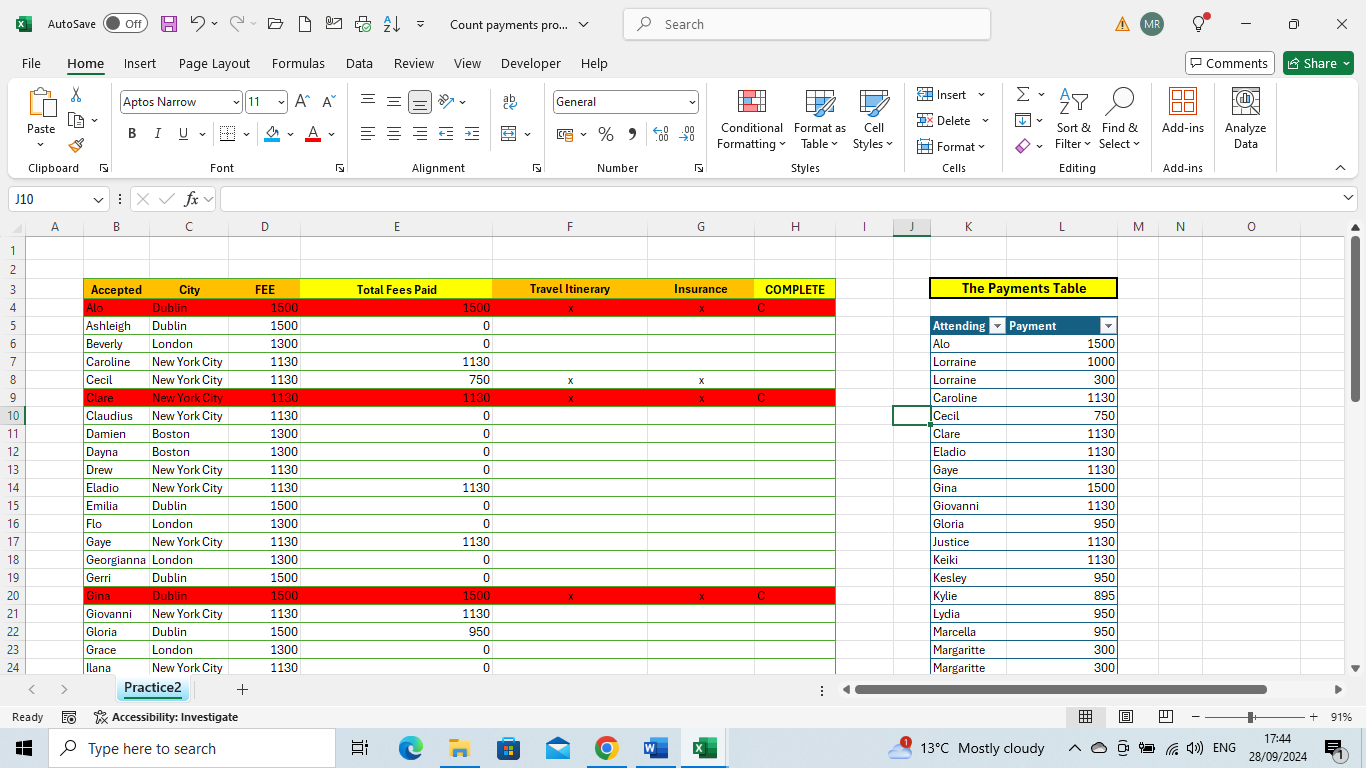This screenshot has width=1366, height=768.
Task: Click the zoom slider handle
Action: (x=1251, y=717)
